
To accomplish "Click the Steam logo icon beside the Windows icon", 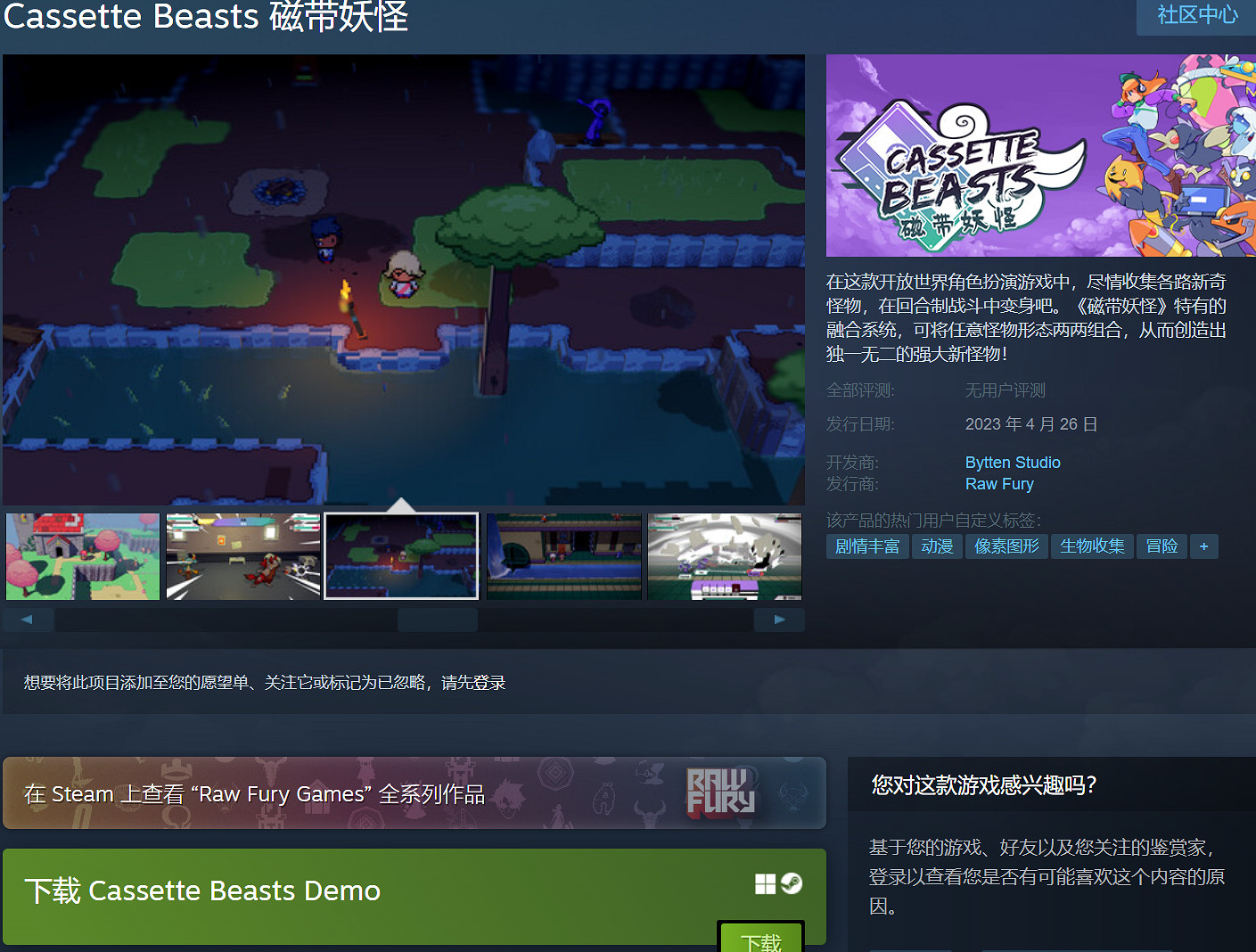I will click(x=792, y=884).
